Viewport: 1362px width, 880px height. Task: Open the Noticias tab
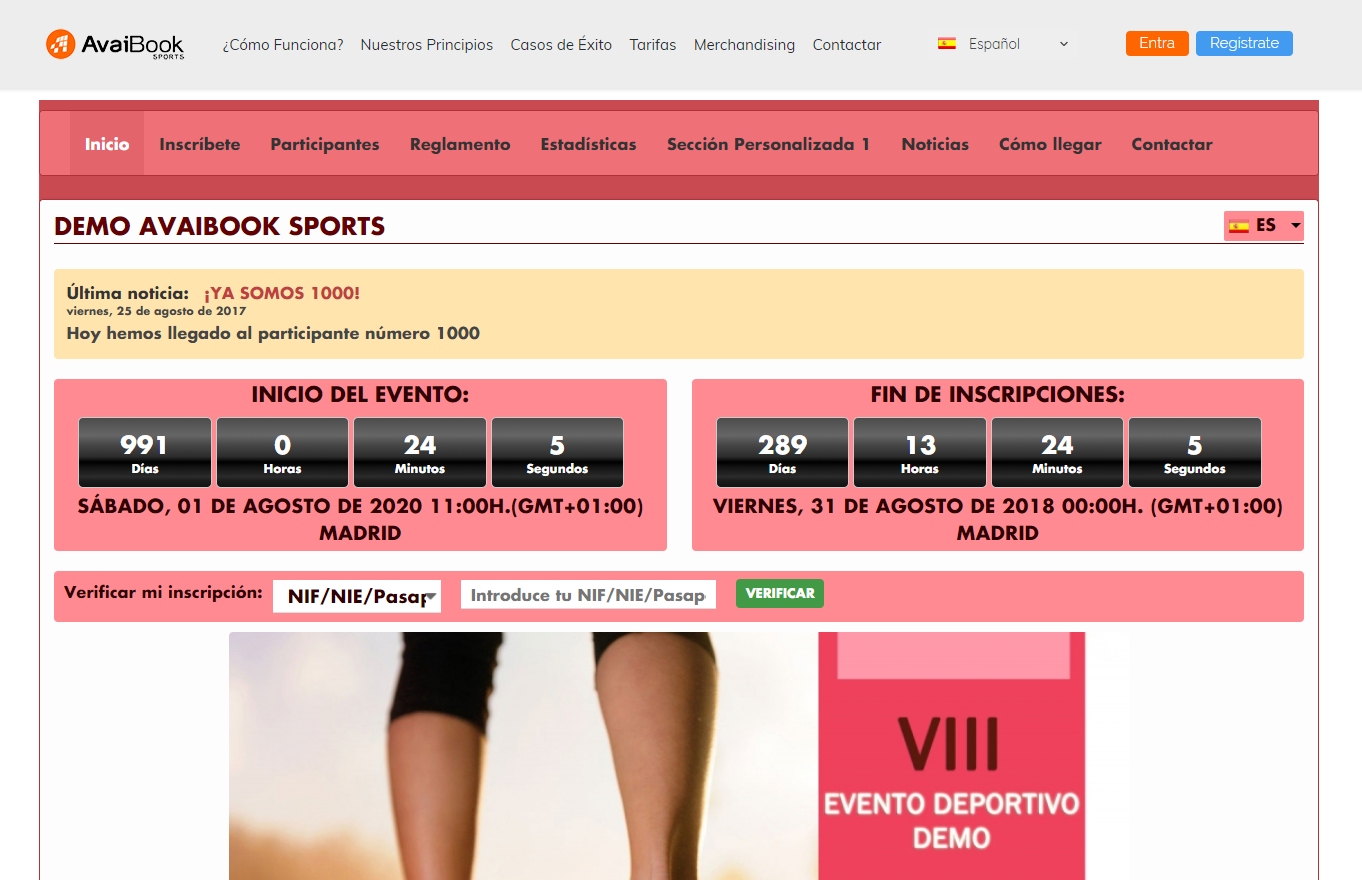coord(935,144)
